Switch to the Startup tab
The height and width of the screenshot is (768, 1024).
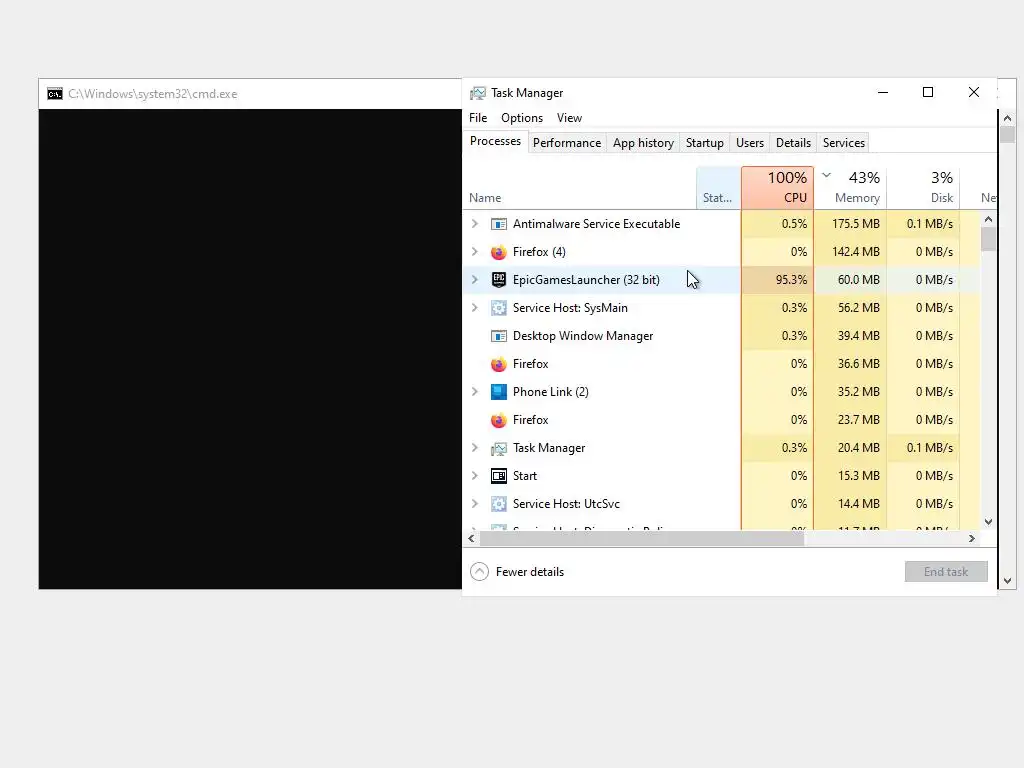coord(705,143)
